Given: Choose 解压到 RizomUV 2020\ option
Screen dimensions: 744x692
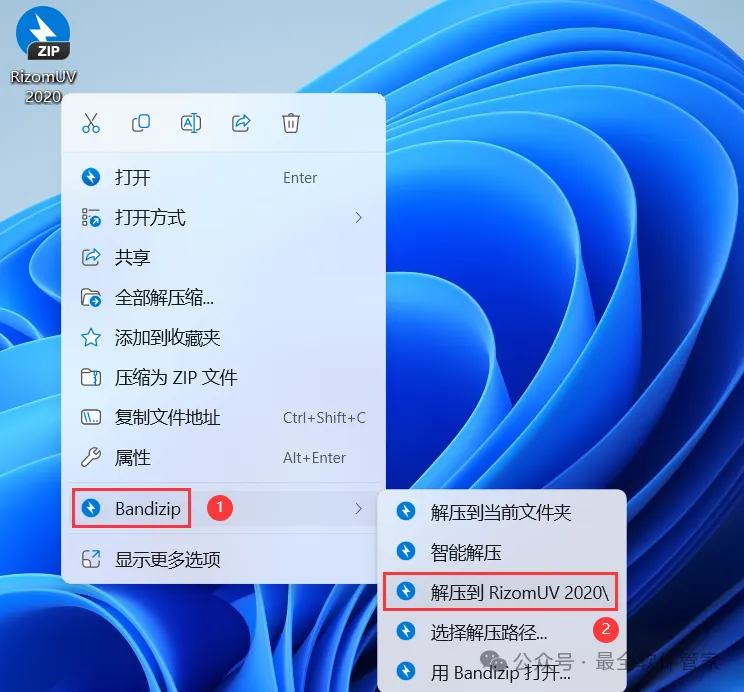Looking at the screenshot, I should click(501, 592).
